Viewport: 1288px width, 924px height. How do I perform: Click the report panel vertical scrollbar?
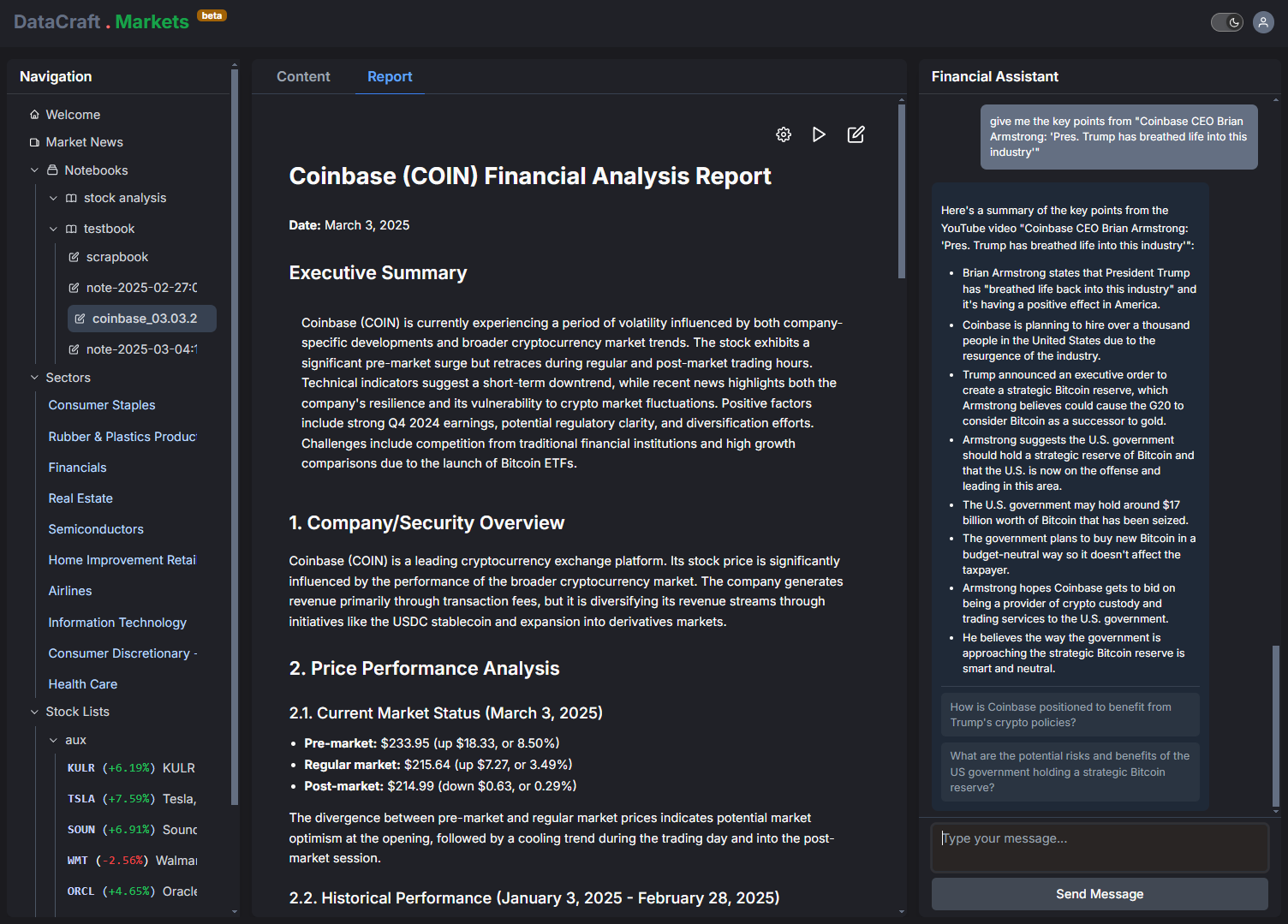(x=901, y=193)
